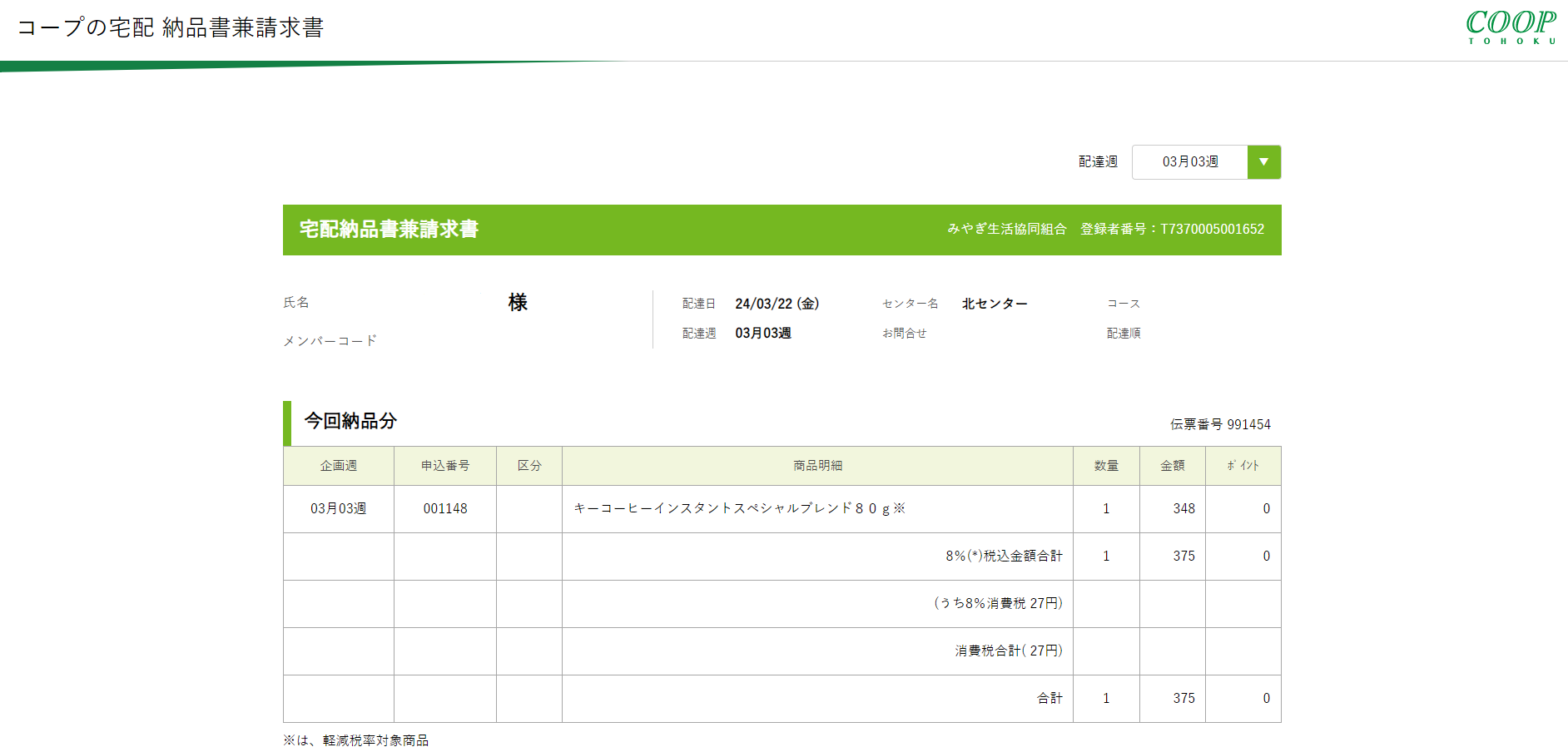Image resolution: width=1568 pixels, height=752 pixels.
Task: Click the delivery date 24/03/22 (金)
Action: pyautogui.click(x=777, y=304)
